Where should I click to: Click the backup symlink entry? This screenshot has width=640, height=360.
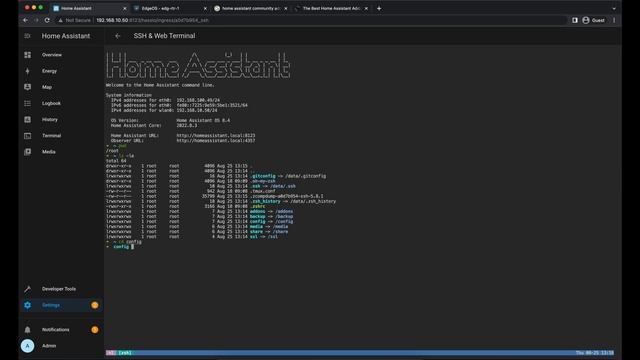click(258, 216)
